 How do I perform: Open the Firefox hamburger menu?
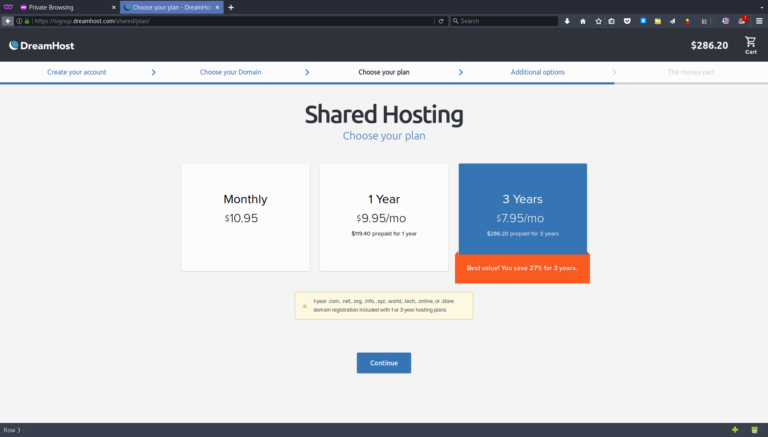(x=759, y=21)
